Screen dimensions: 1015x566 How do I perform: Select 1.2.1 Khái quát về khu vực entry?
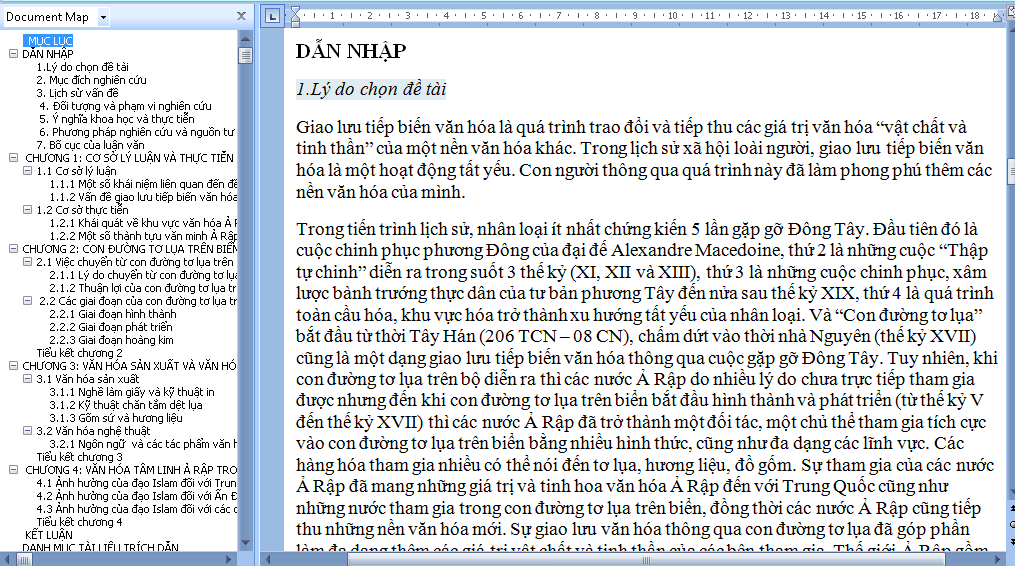coord(143,223)
